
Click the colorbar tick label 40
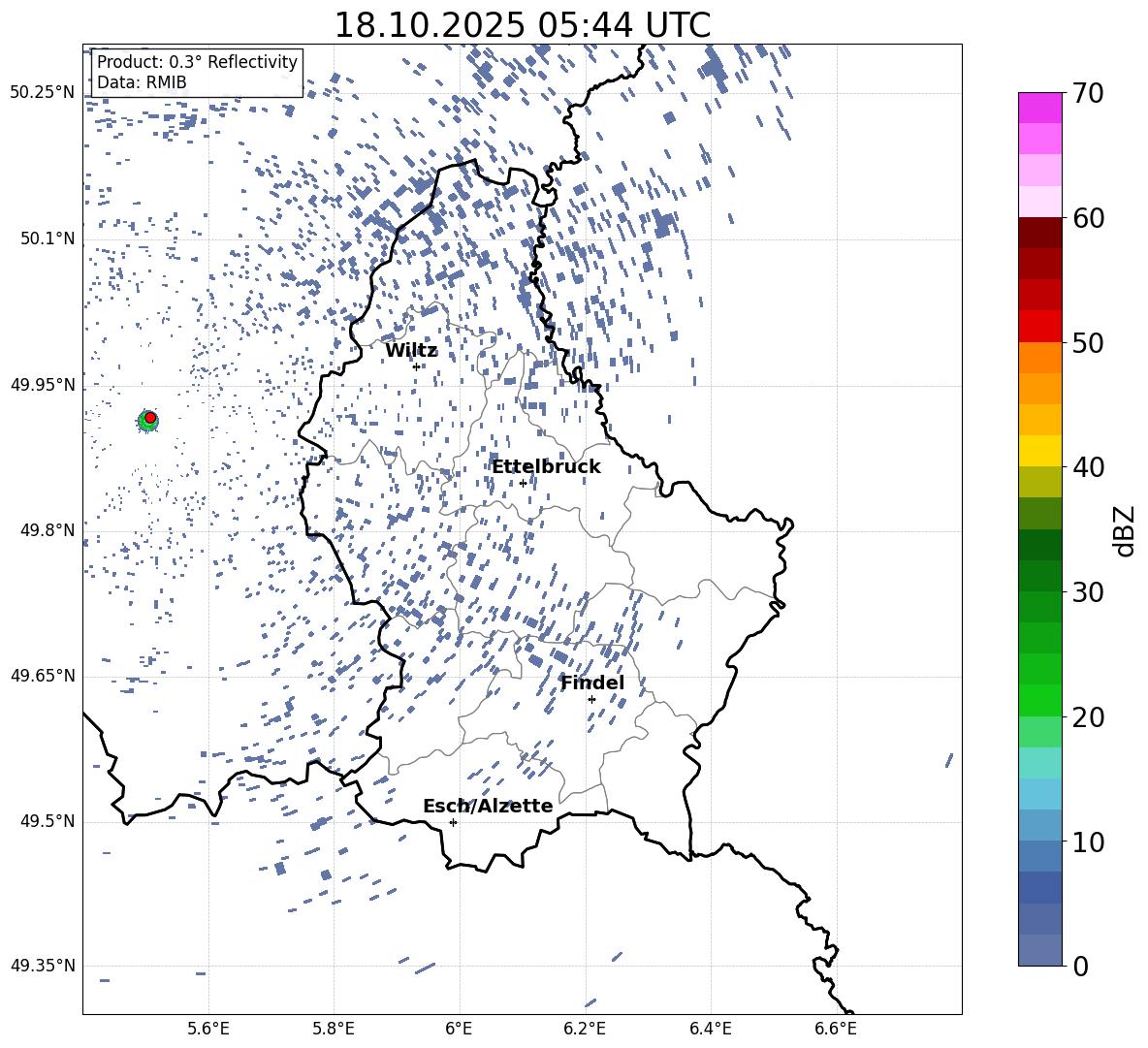(1088, 467)
